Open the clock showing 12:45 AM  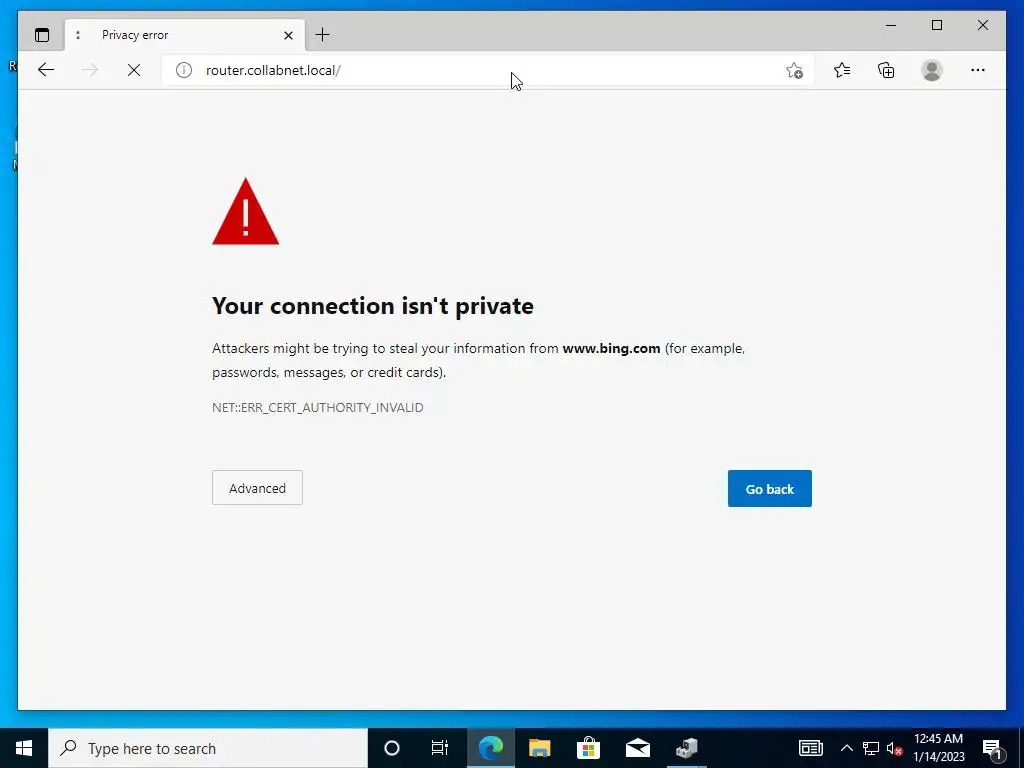(938, 748)
